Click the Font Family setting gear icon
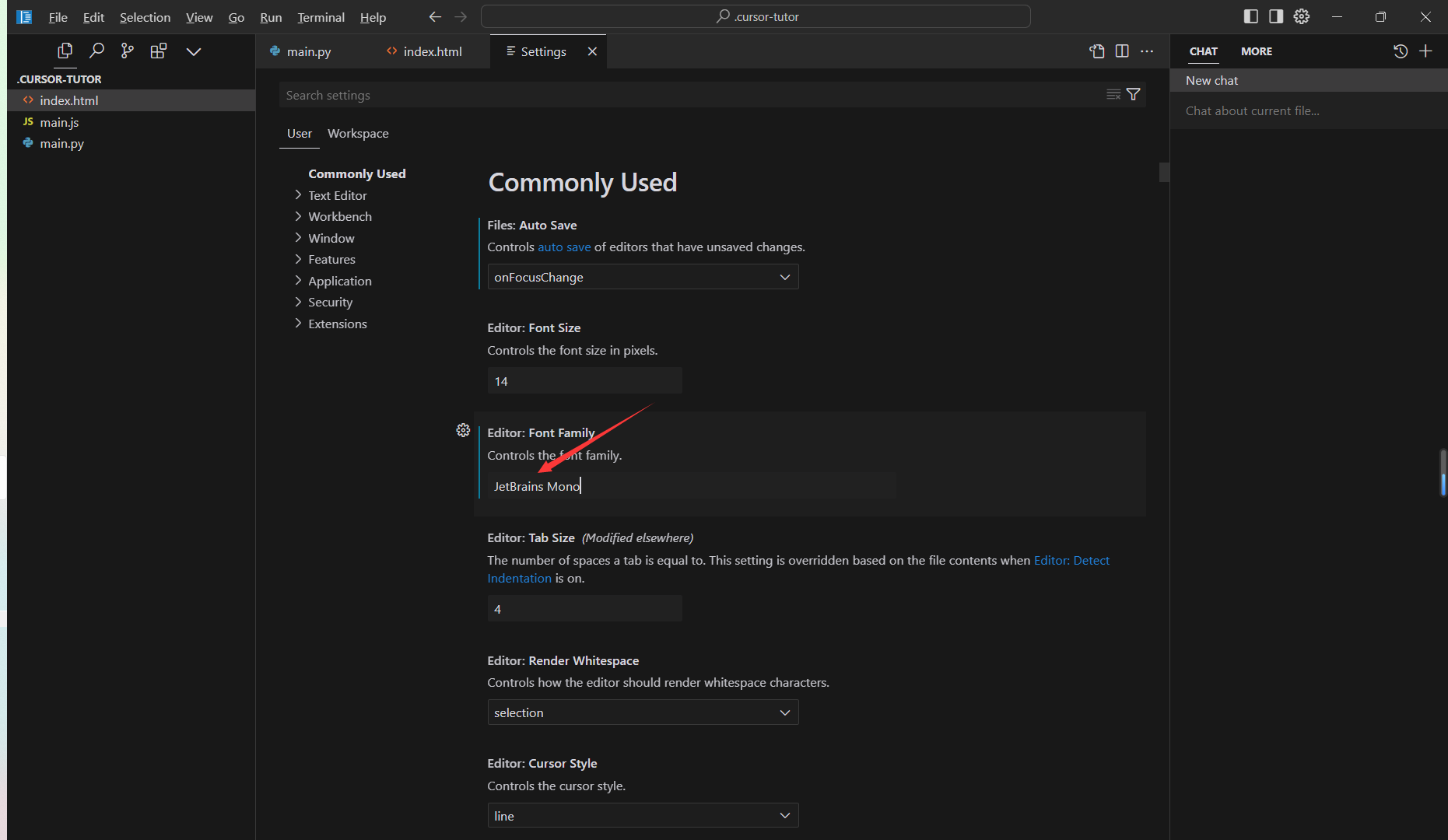This screenshot has width=1448, height=840. click(463, 430)
